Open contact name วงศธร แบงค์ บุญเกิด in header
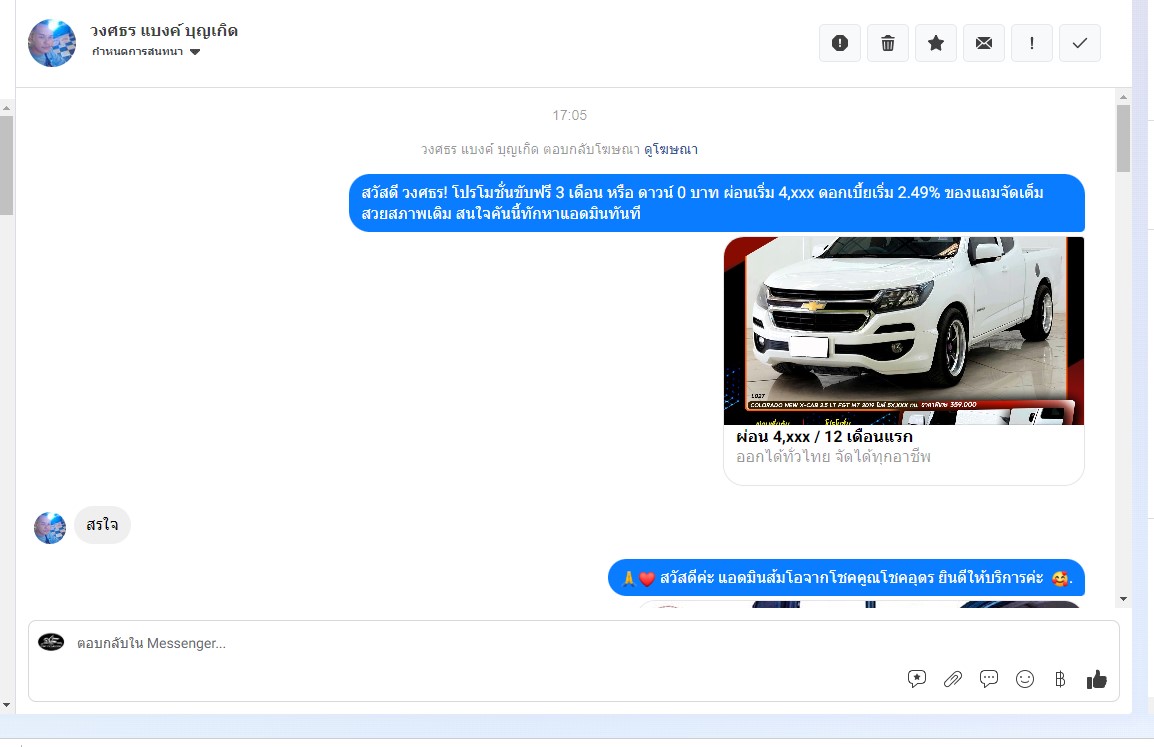 tap(163, 31)
